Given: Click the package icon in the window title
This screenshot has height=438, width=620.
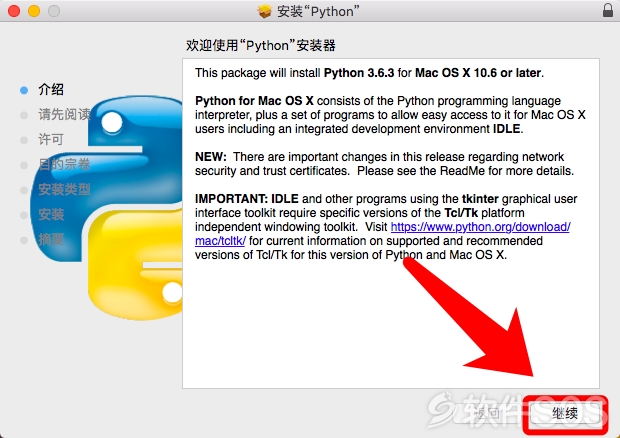Looking at the screenshot, I should click(x=265, y=11).
